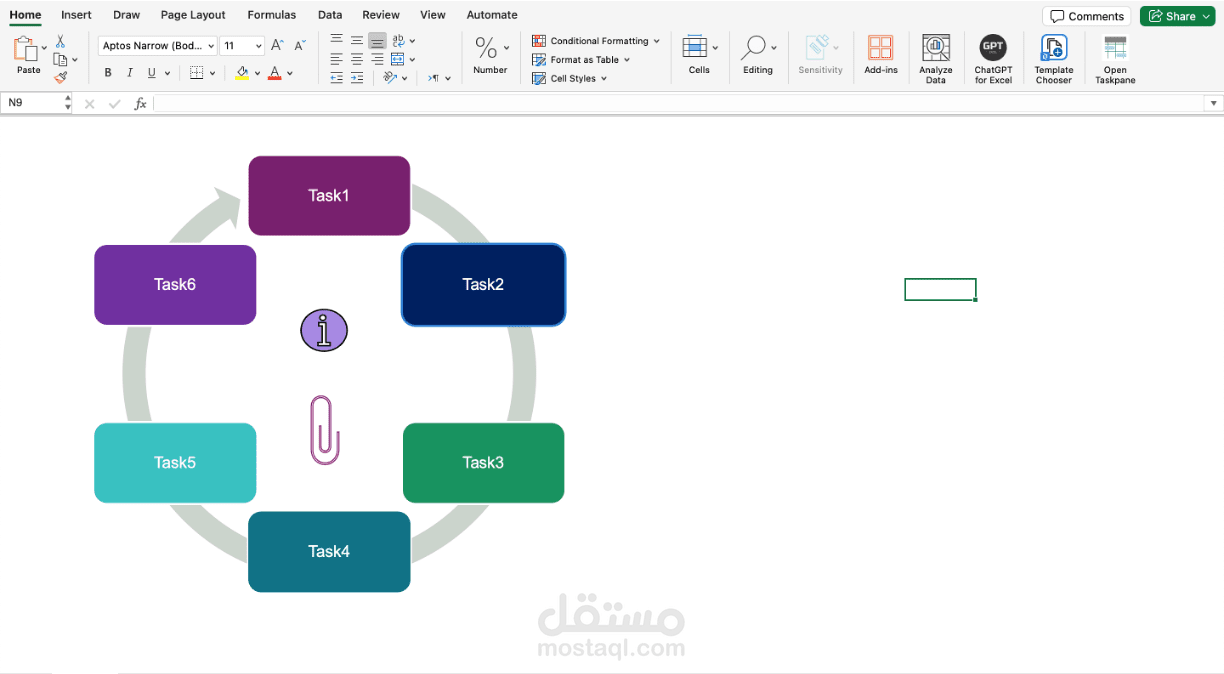Screen dimensions: 1224x674
Task: Open the Page Layout tab
Action: click(193, 15)
